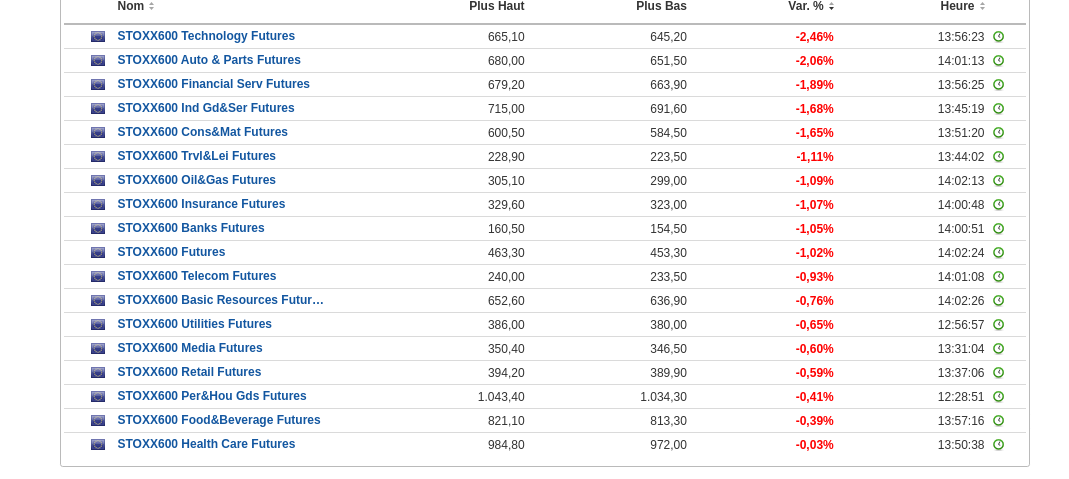Sort by Heure column arrows

tap(982, 6)
